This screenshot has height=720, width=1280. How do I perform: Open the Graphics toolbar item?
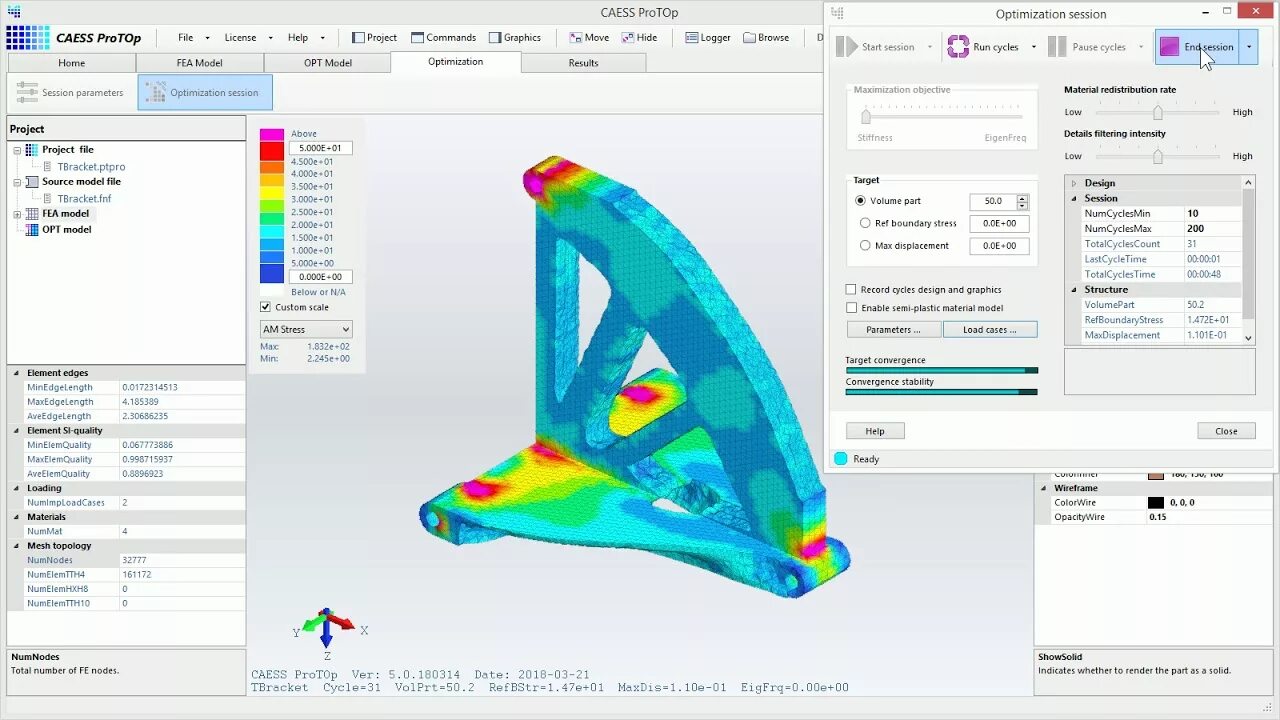tap(515, 37)
